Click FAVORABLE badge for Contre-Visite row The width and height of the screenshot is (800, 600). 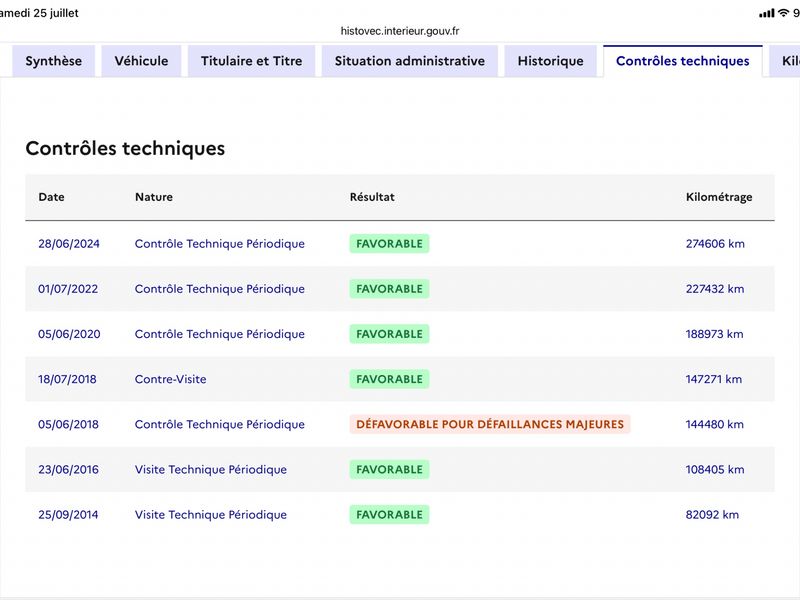[389, 379]
